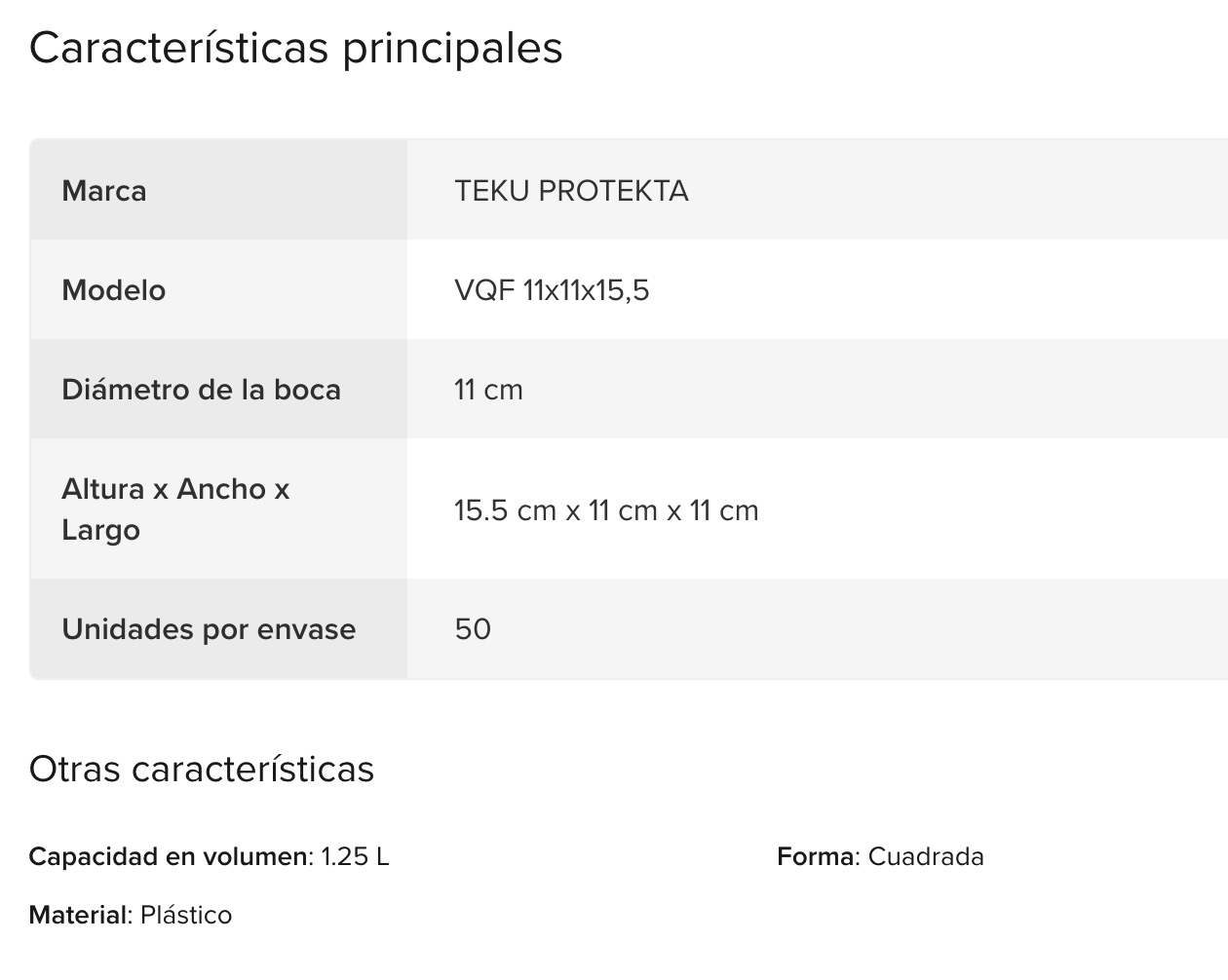
Task: Click the value 50 for units per package
Action: coord(473,629)
